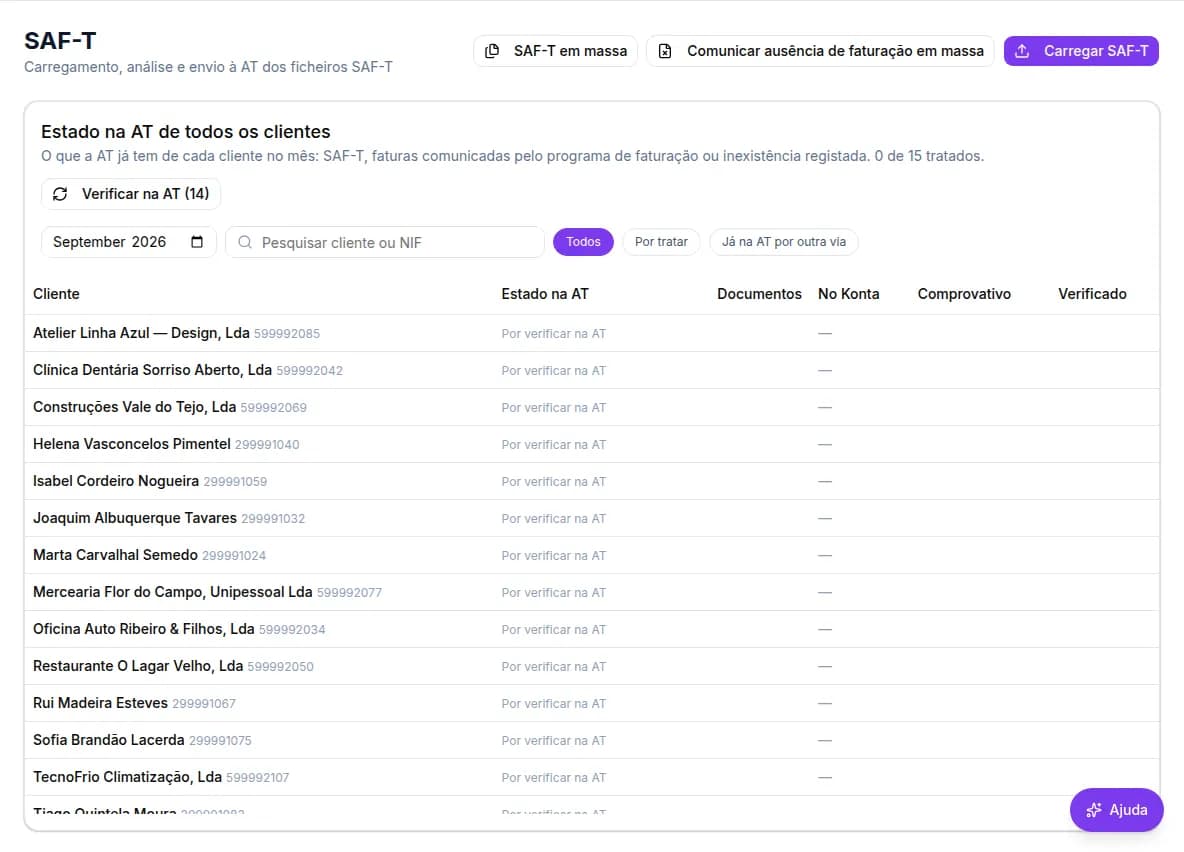This screenshot has height=852, width=1184.
Task: Click the Documentos column header
Action: click(x=759, y=294)
